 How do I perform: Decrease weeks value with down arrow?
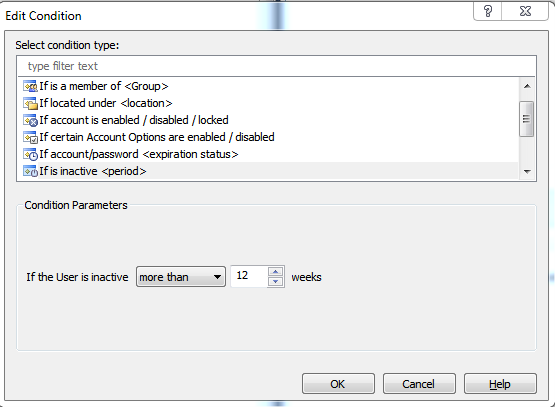point(275,282)
